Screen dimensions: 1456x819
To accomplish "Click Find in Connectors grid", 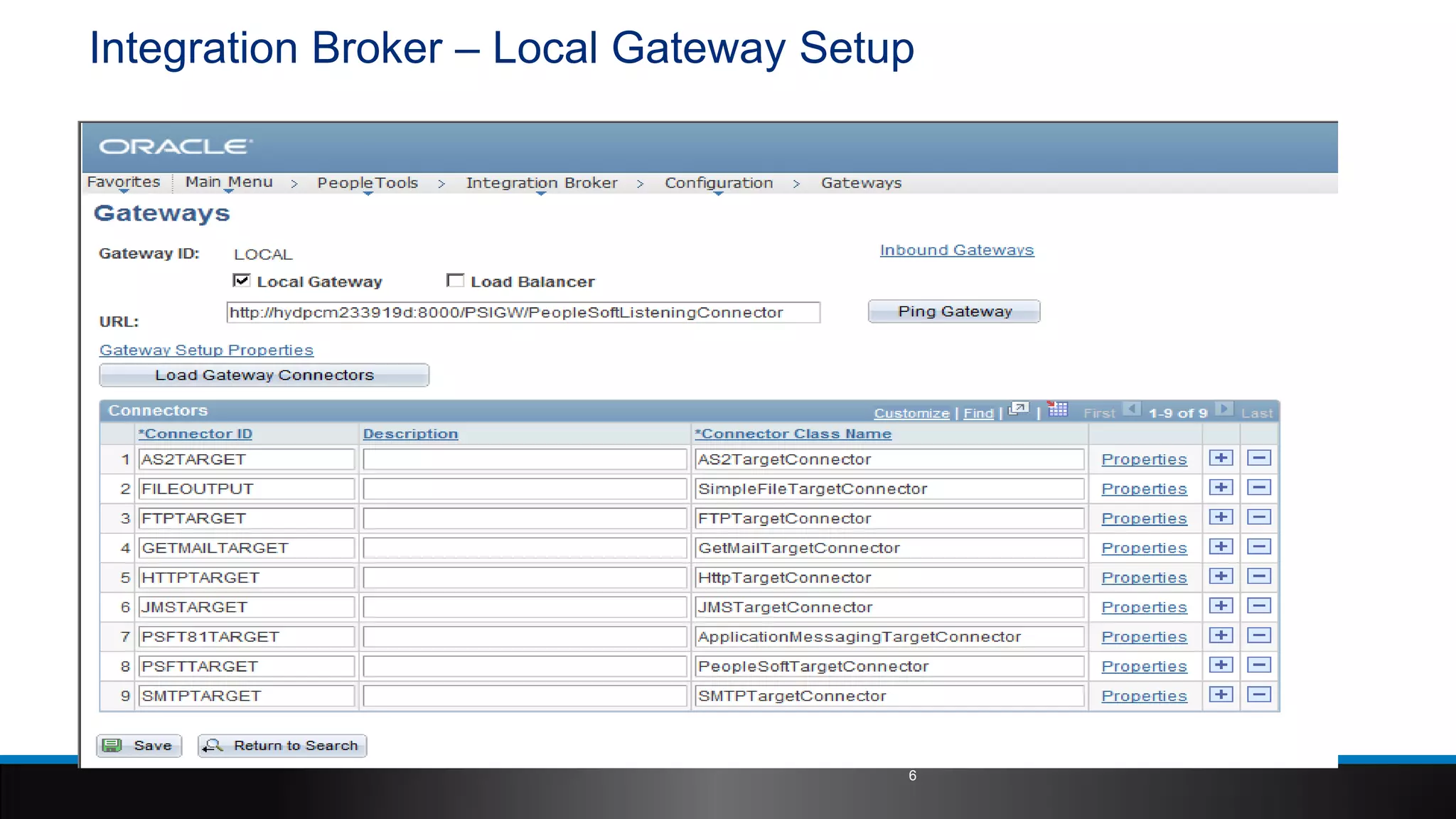I will 978,413.
